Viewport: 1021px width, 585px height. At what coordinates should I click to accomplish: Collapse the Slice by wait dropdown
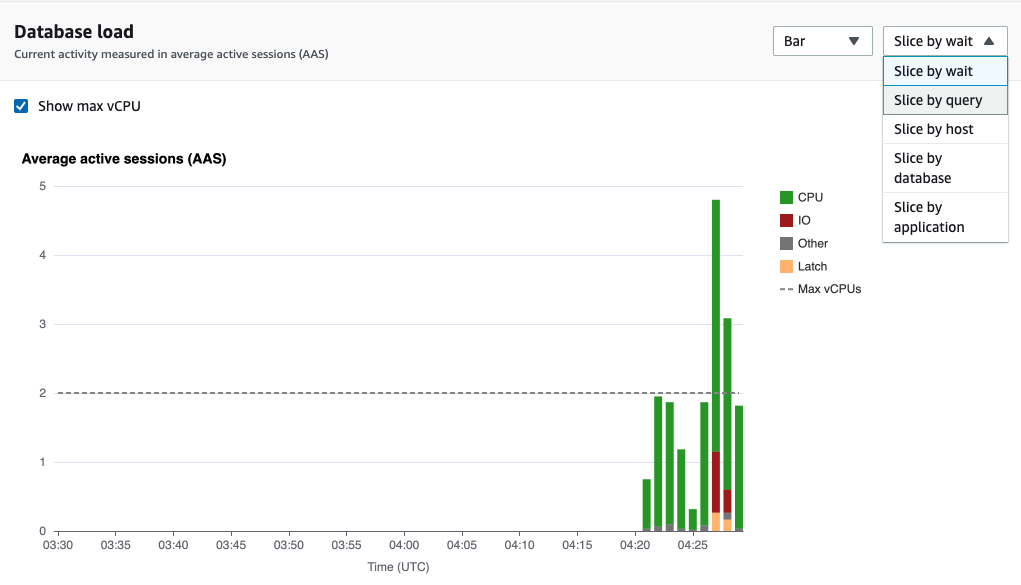[944, 40]
